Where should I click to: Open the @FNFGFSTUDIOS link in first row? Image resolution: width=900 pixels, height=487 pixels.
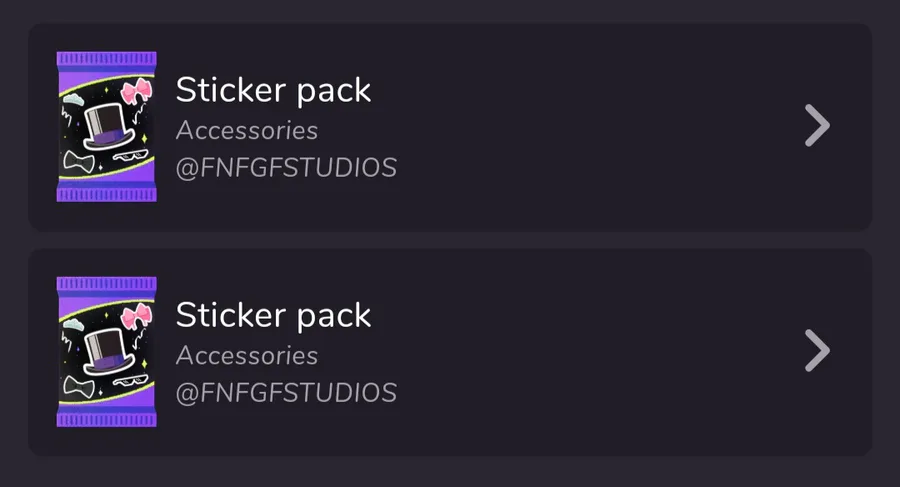pos(286,168)
